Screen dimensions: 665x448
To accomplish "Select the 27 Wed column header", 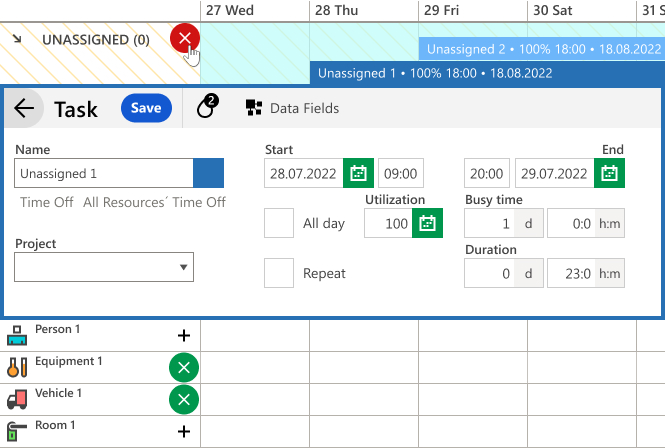I will (x=255, y=10).
